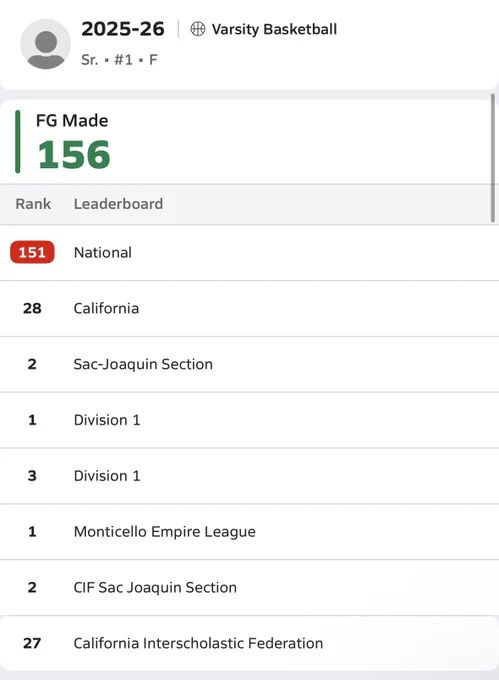Select the Monticello Empire League leaderboard
Viewport: 499px width, 680px height.
249,532
